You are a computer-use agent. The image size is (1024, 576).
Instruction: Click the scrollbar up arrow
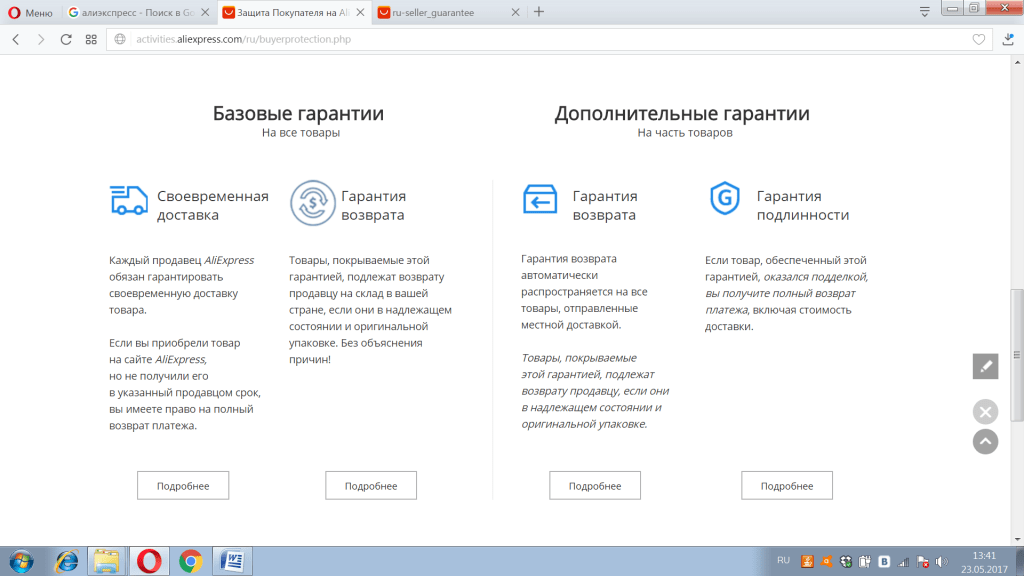(1017, 63)
